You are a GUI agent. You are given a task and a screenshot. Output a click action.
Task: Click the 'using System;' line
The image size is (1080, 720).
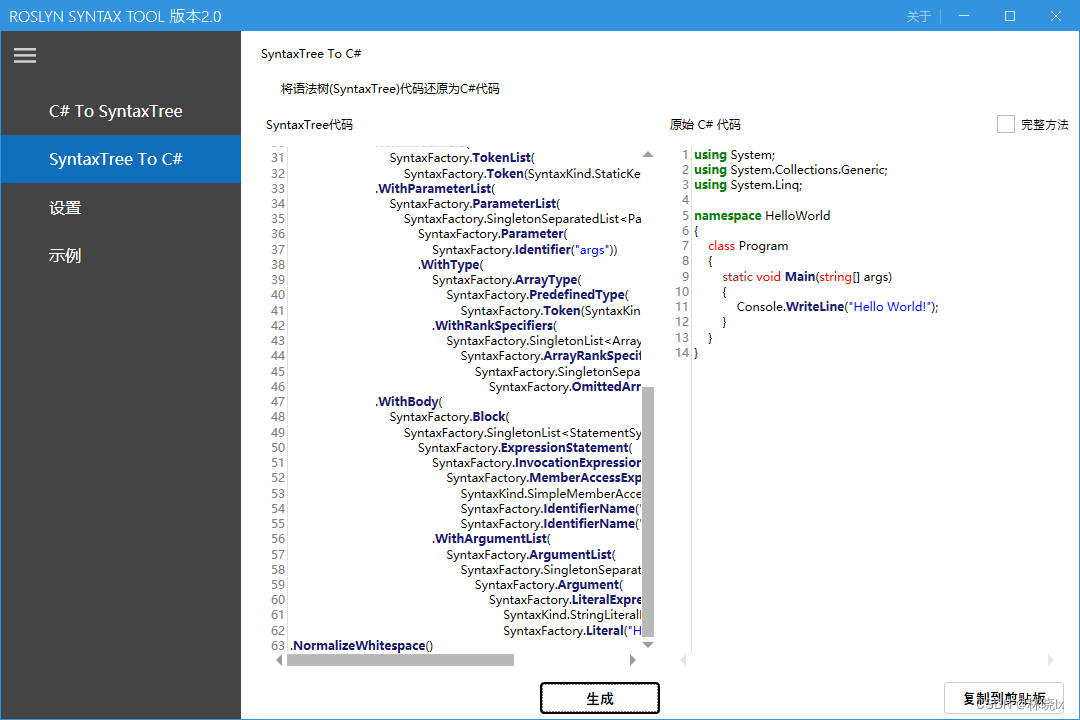tap(734, 154)
